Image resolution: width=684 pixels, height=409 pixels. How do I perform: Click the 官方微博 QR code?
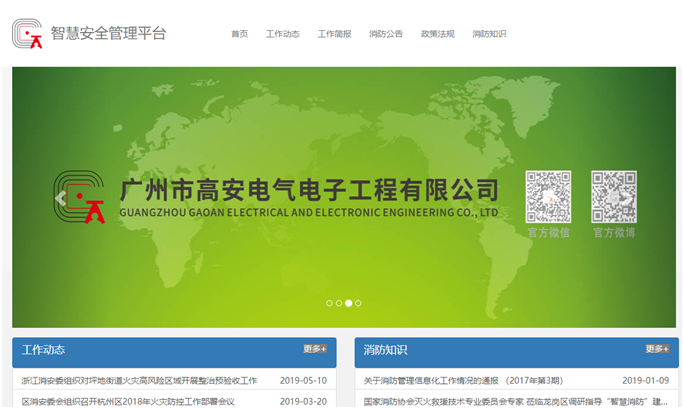pos(613,197)
